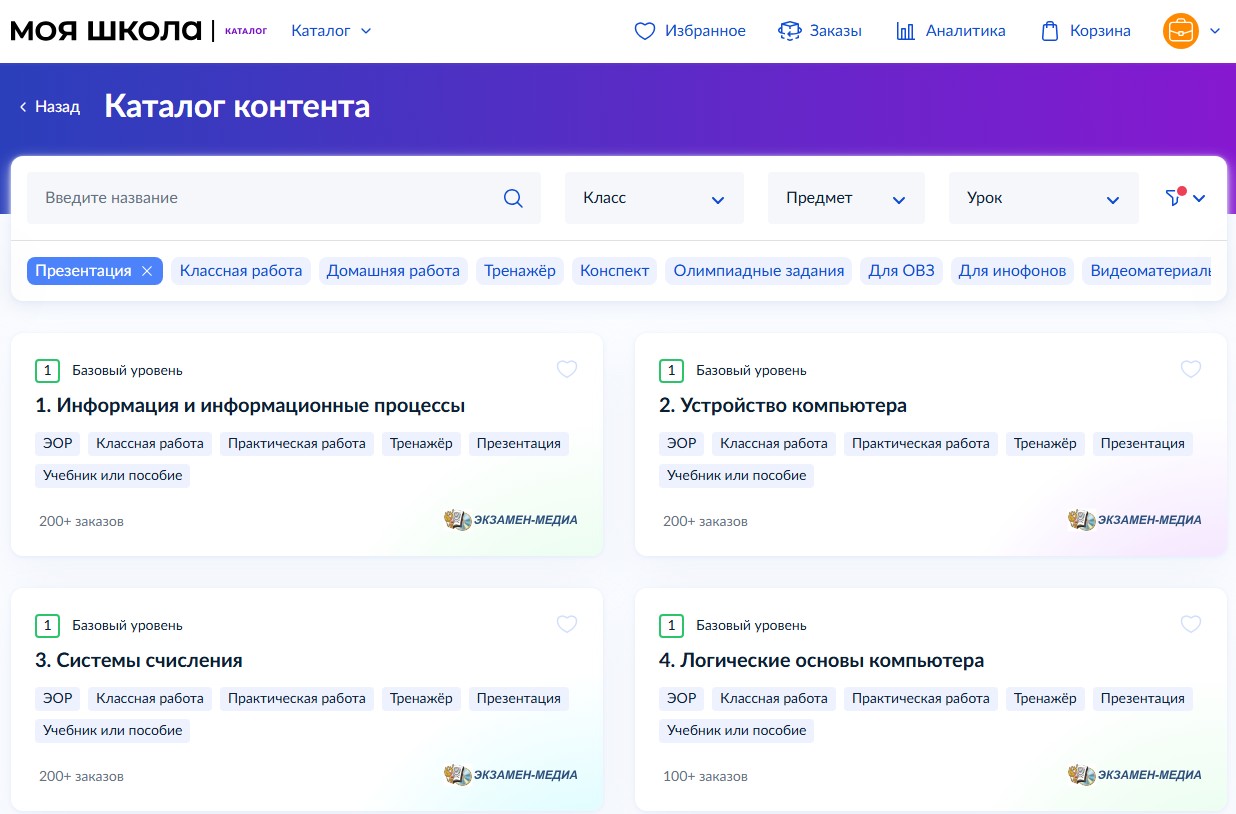Go back with the Назад link

[x=50, y=106]
